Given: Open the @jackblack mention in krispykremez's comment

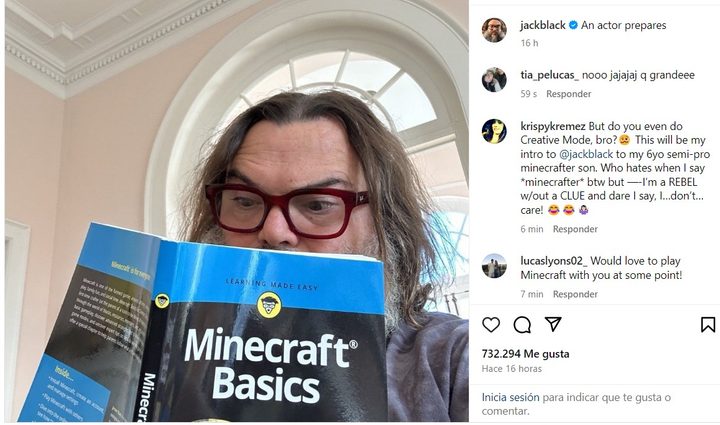Looking at the screenshot, I should pos(586,154).
